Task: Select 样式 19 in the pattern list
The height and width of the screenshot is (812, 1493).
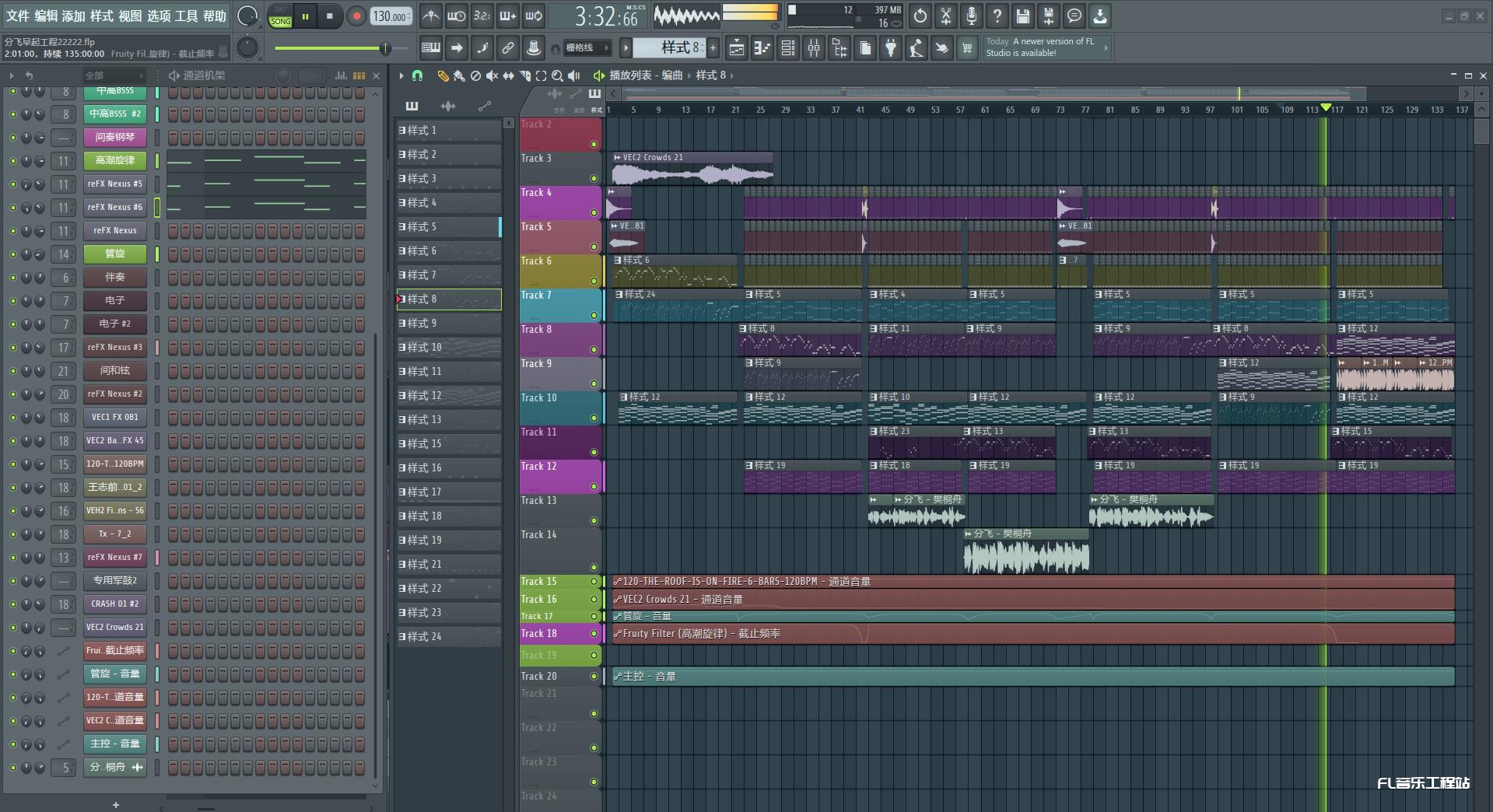Action: pyautogui.click(x=449, y=540)
